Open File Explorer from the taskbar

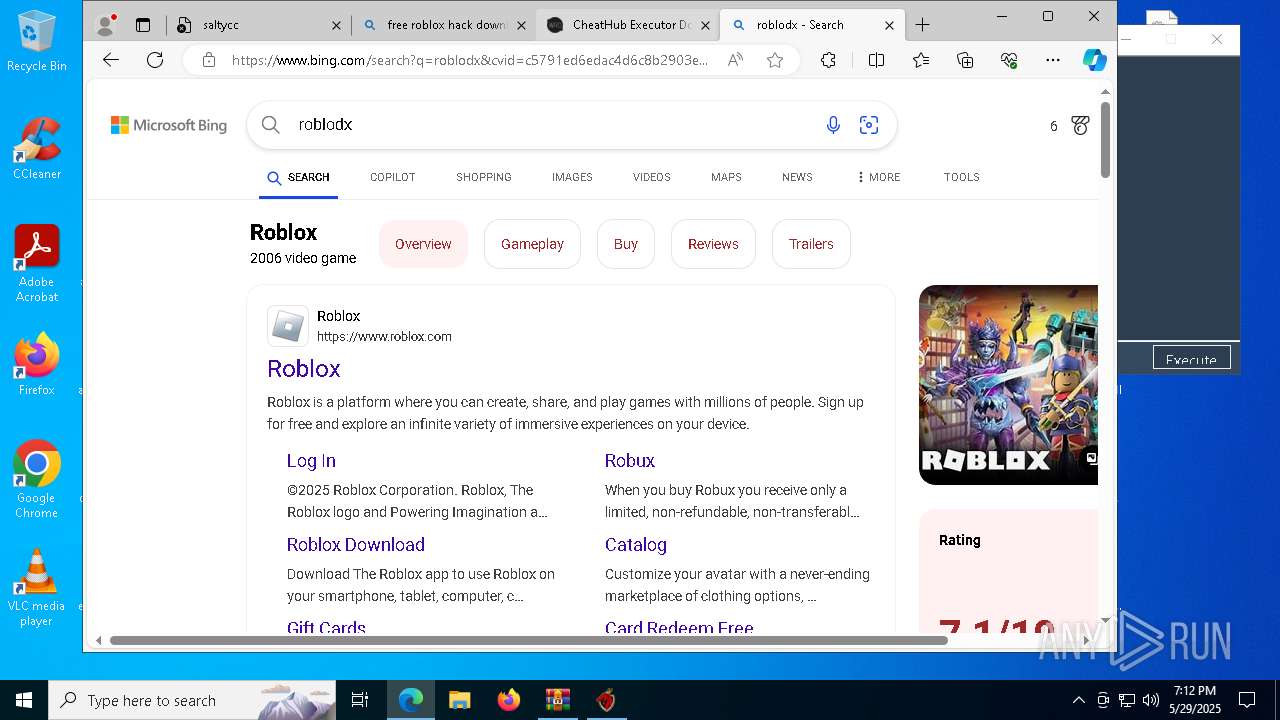coord(459,700)
